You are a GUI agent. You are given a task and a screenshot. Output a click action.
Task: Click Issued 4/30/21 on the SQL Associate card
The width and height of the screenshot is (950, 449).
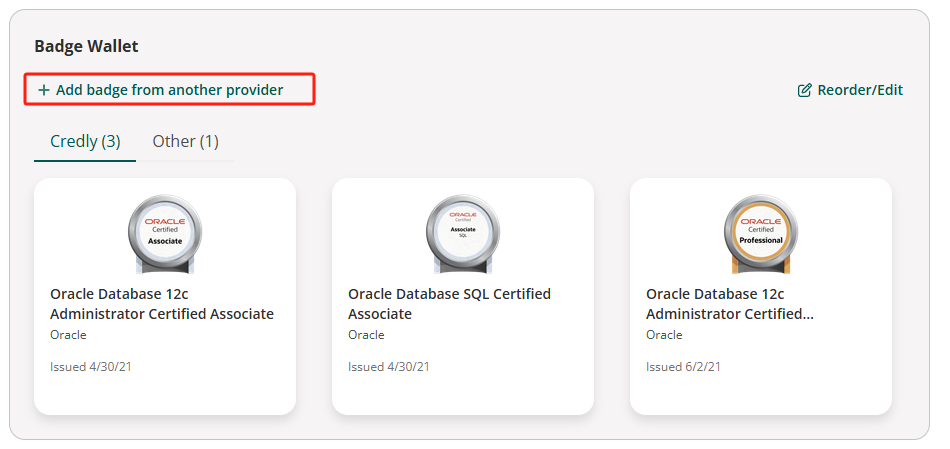pos(389,367)
